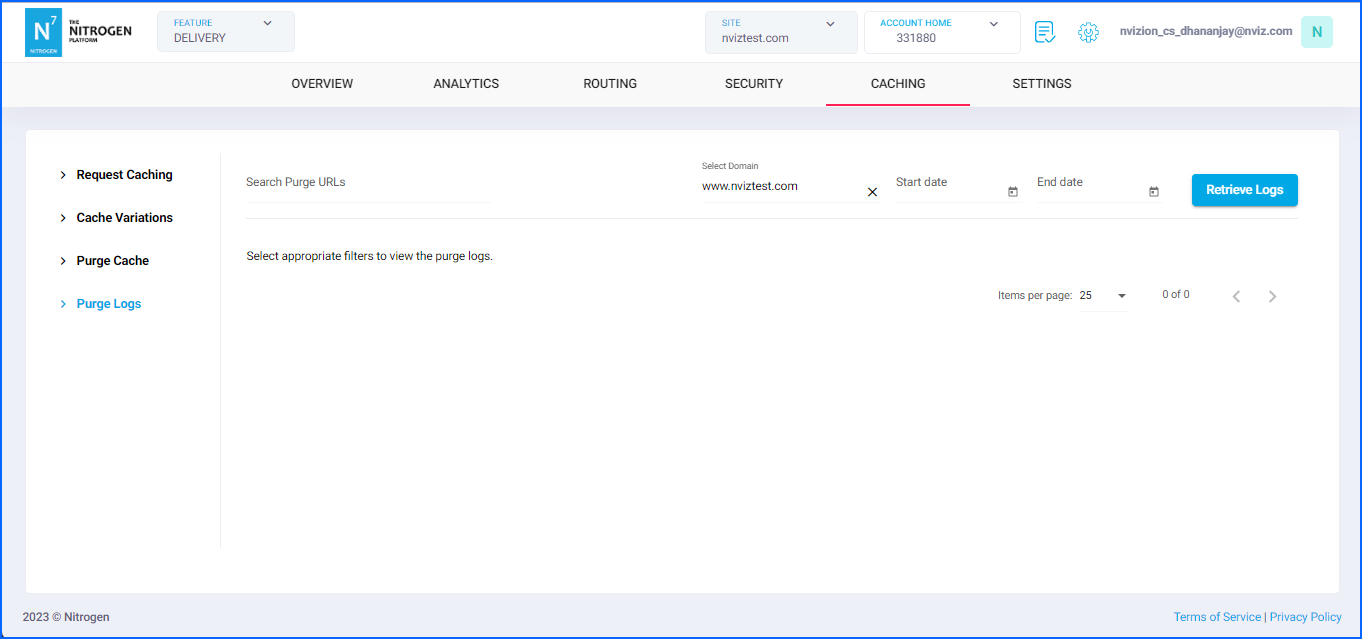Open the End date calendar picker icon
Screen dimensions: 1362x639
pos(1154,192)
